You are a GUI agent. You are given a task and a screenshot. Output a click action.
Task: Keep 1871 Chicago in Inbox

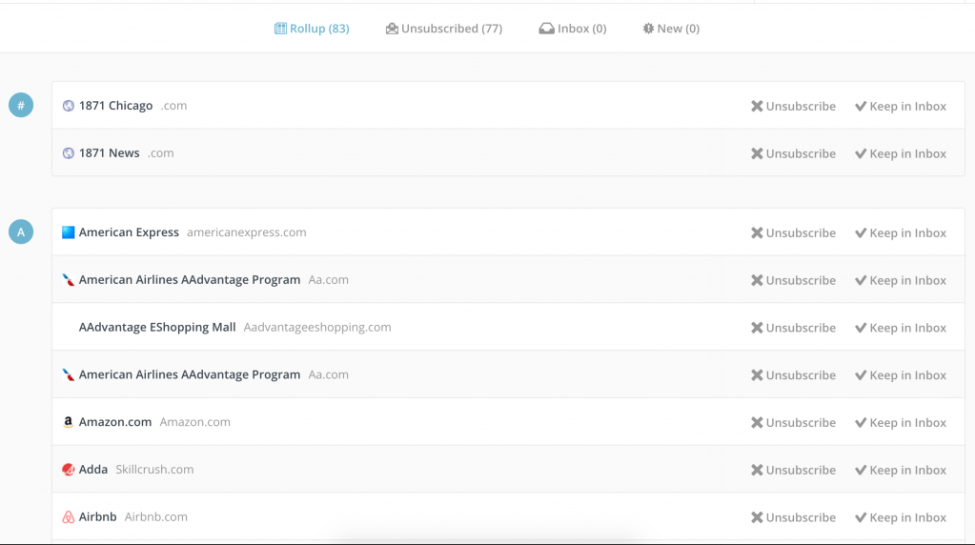click(x=900, y=106)
